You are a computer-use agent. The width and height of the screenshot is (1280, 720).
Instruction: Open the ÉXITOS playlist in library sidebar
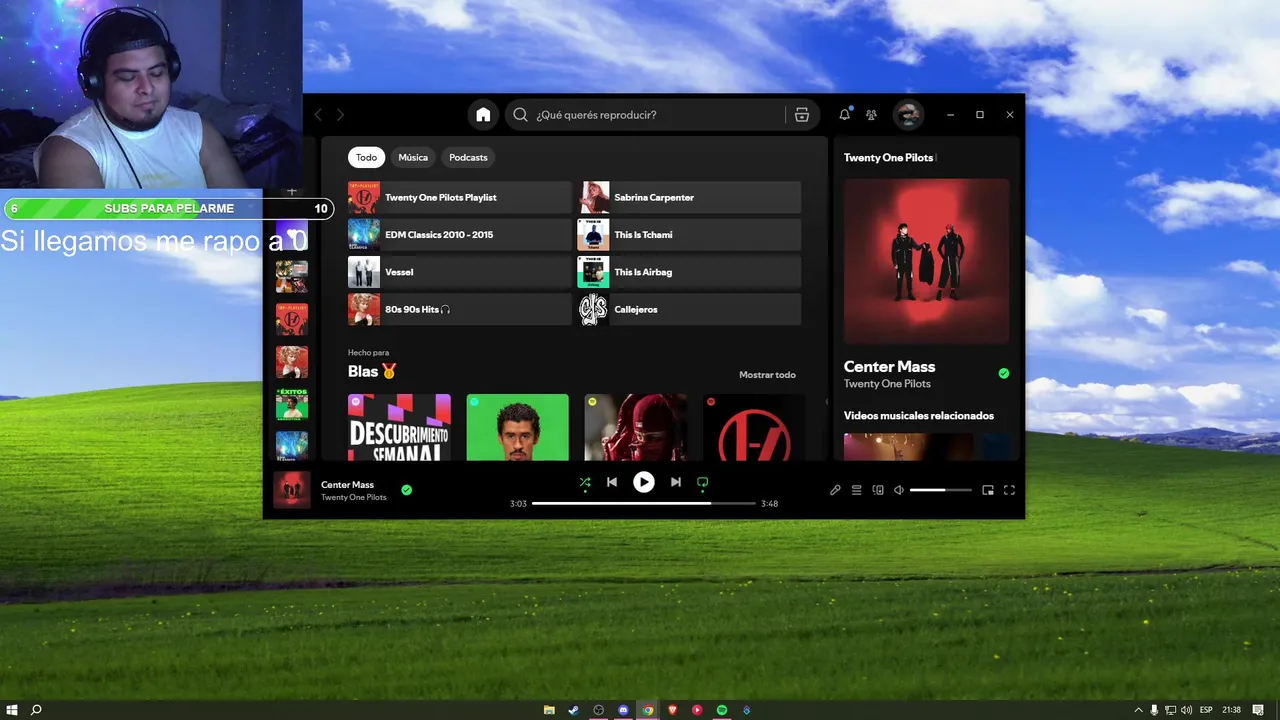click(x=292, y=404)
